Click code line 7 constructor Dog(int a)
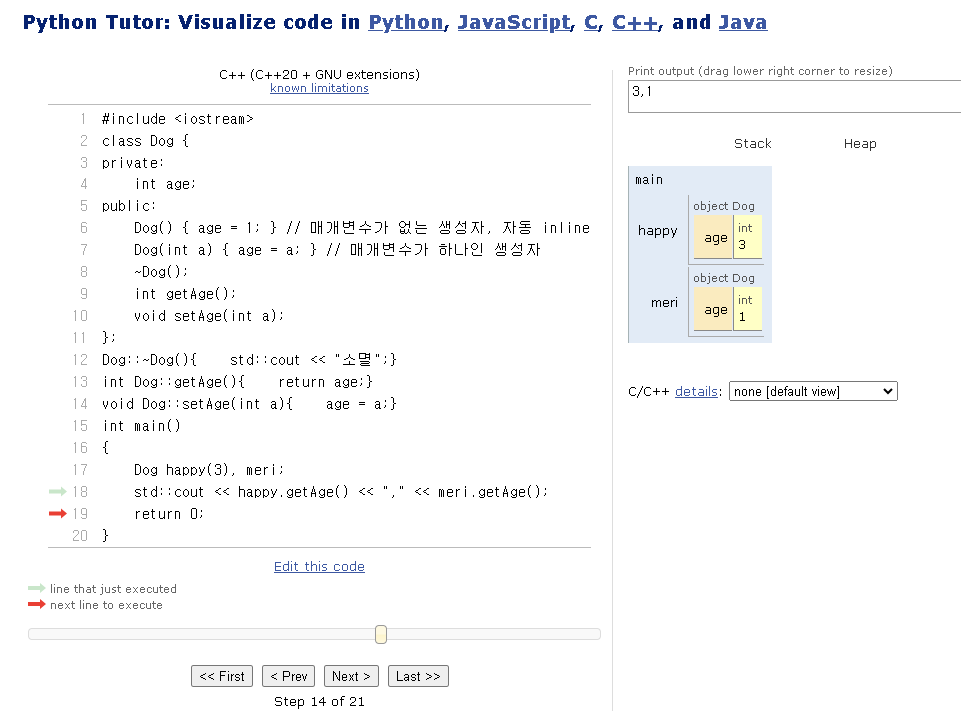Screen dimensions: 961x711 click(337, 250)
